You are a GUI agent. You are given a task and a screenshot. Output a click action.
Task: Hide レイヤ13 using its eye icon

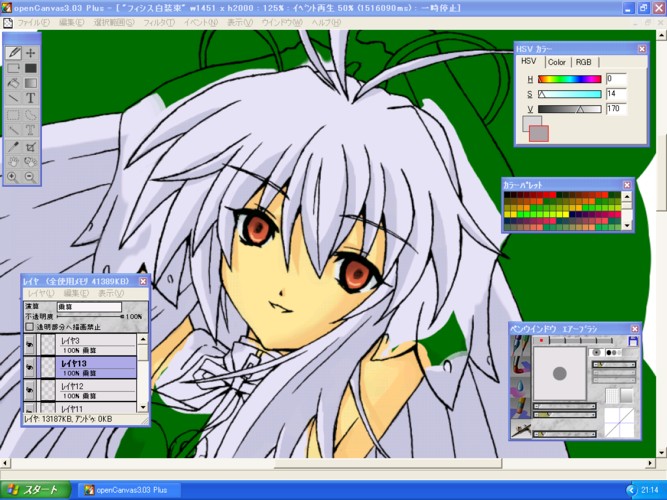click(x=29, y=368)
